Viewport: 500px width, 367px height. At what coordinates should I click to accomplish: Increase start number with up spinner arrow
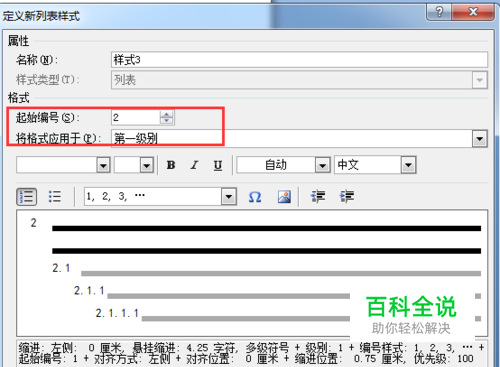(166, 114)
